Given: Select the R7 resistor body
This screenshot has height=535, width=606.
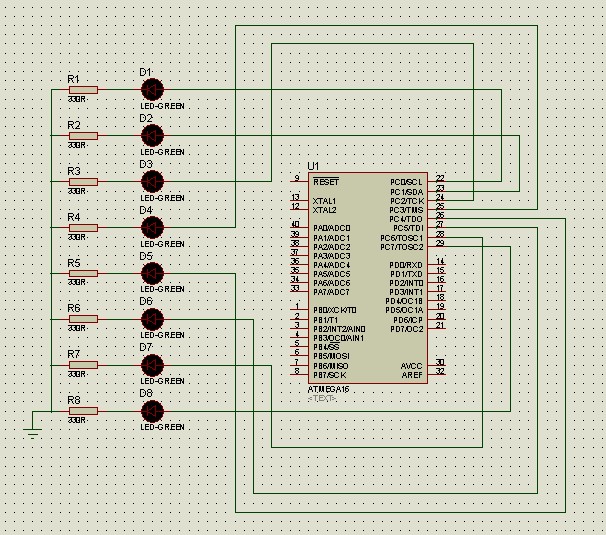Looking at the screenshot, I should pos(83,365).
